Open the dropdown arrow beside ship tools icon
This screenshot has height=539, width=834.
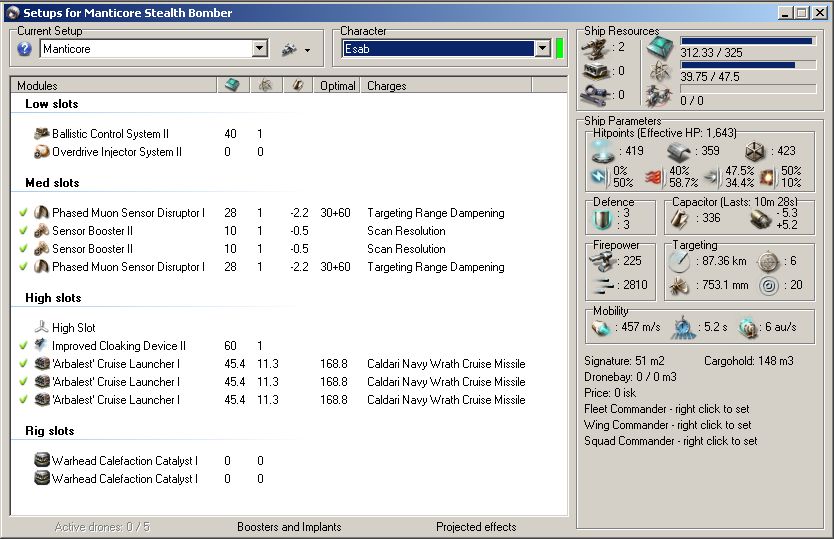(307, 51)
